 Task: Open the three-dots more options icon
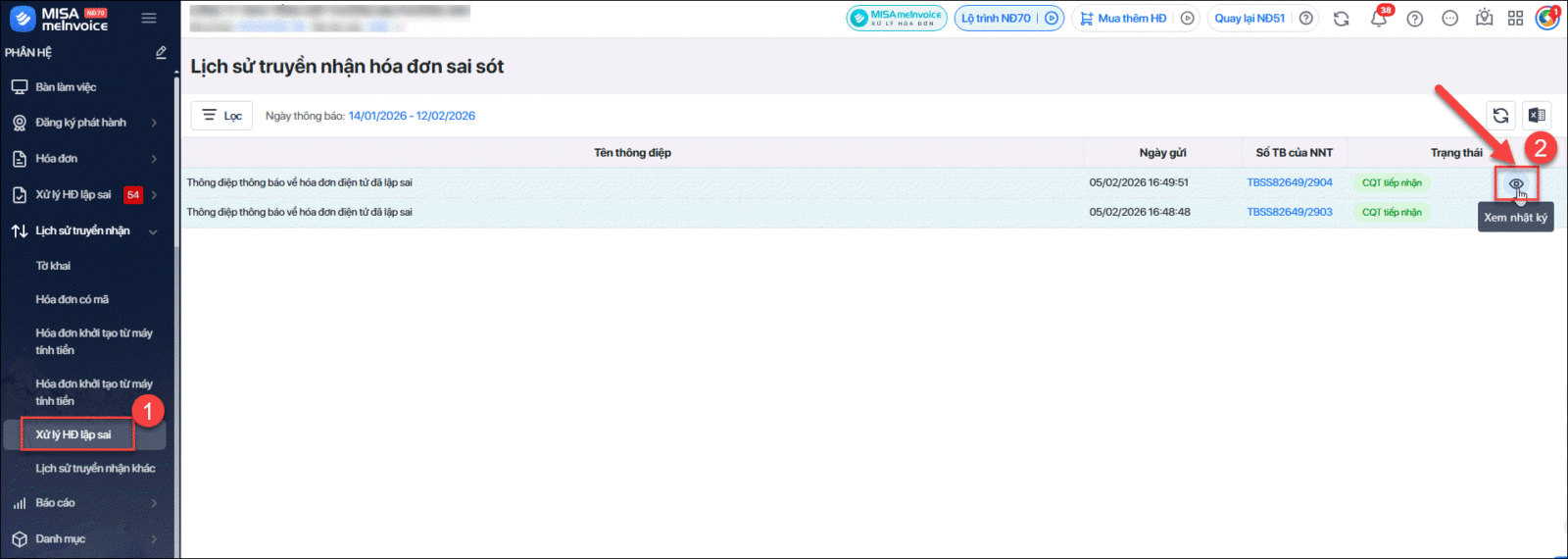[x=1450, y=19]
